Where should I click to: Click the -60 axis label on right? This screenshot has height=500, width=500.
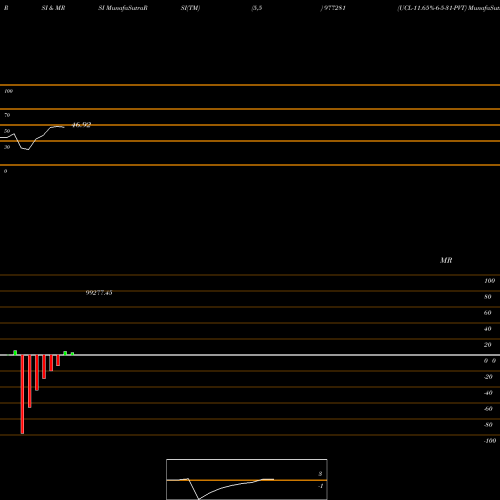(x=488, y=409)
